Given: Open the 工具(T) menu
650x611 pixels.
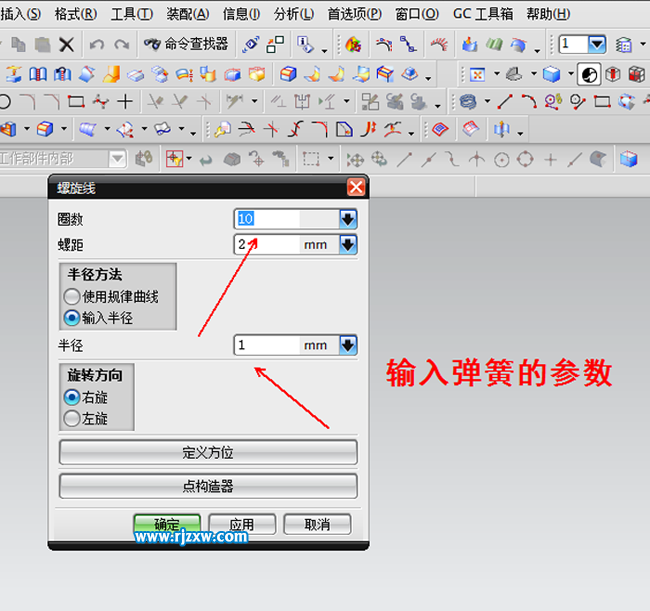Looking at the screenshot, I should [132, 14].
